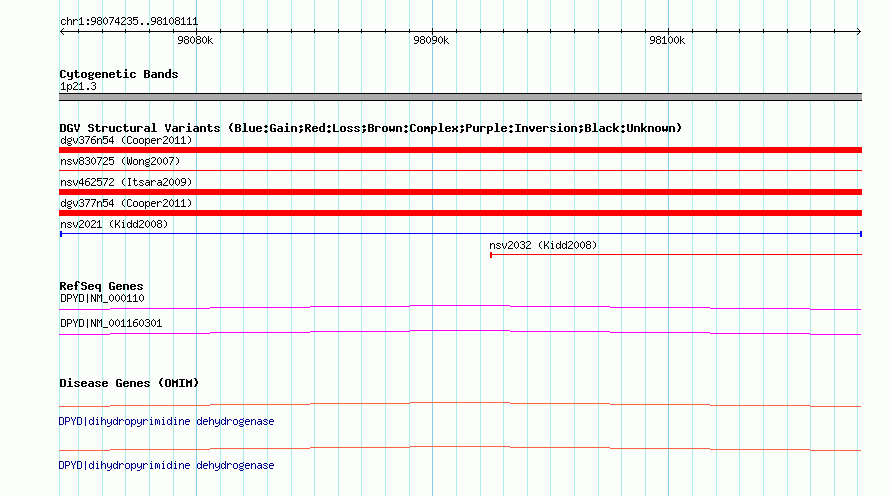
Task: Select the blue gain line for nsv2021
Action: 460,234
